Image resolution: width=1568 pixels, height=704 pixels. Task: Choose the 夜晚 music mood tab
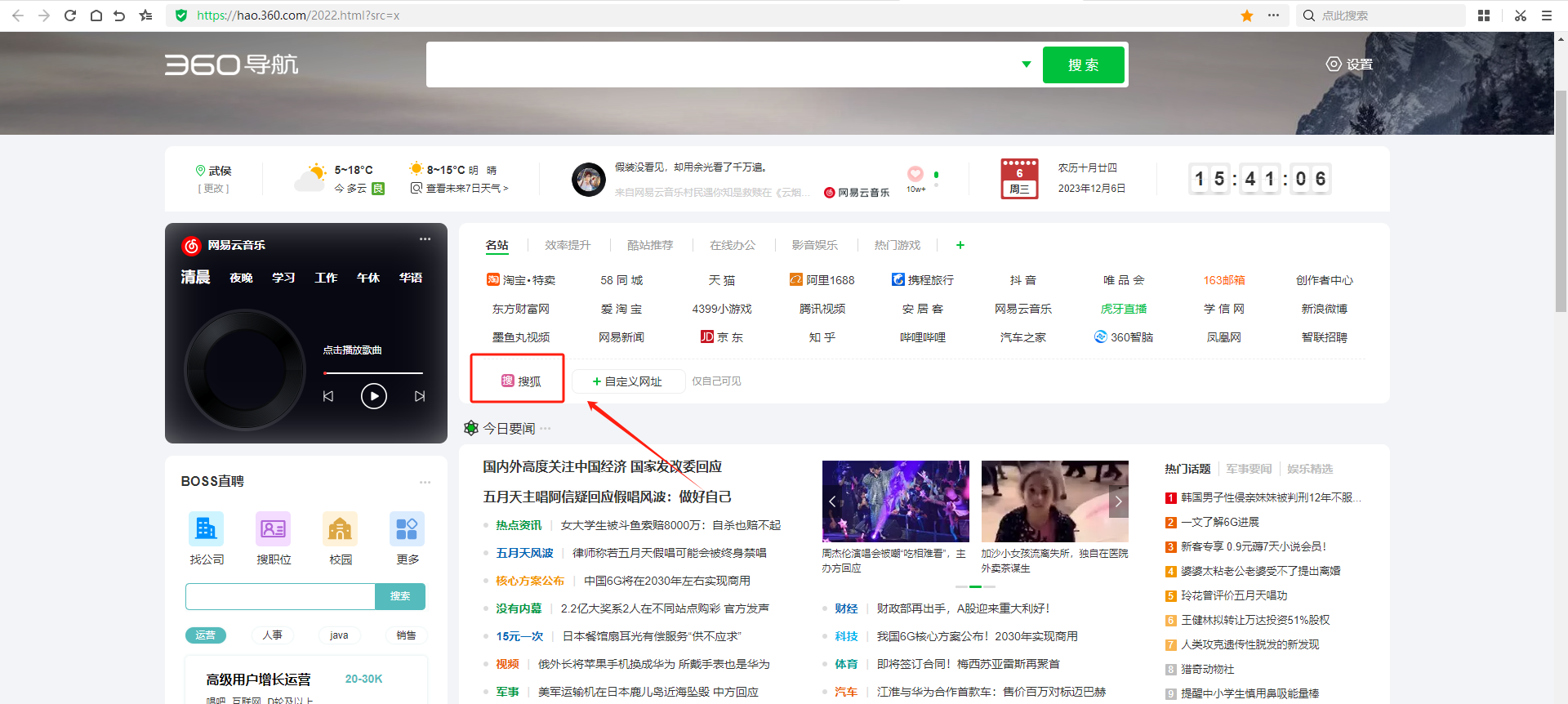[241, 278]
